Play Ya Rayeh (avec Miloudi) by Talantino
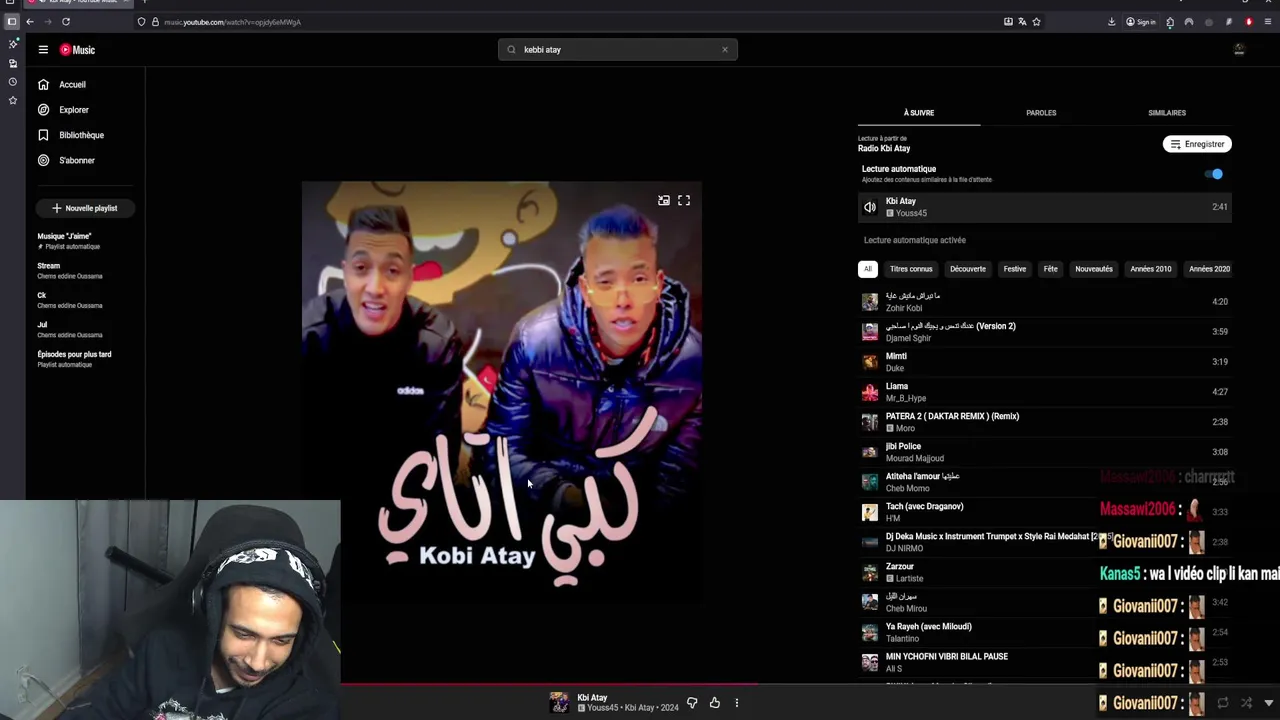Viewport: 1280px width, 720px height. [1045, 632]
